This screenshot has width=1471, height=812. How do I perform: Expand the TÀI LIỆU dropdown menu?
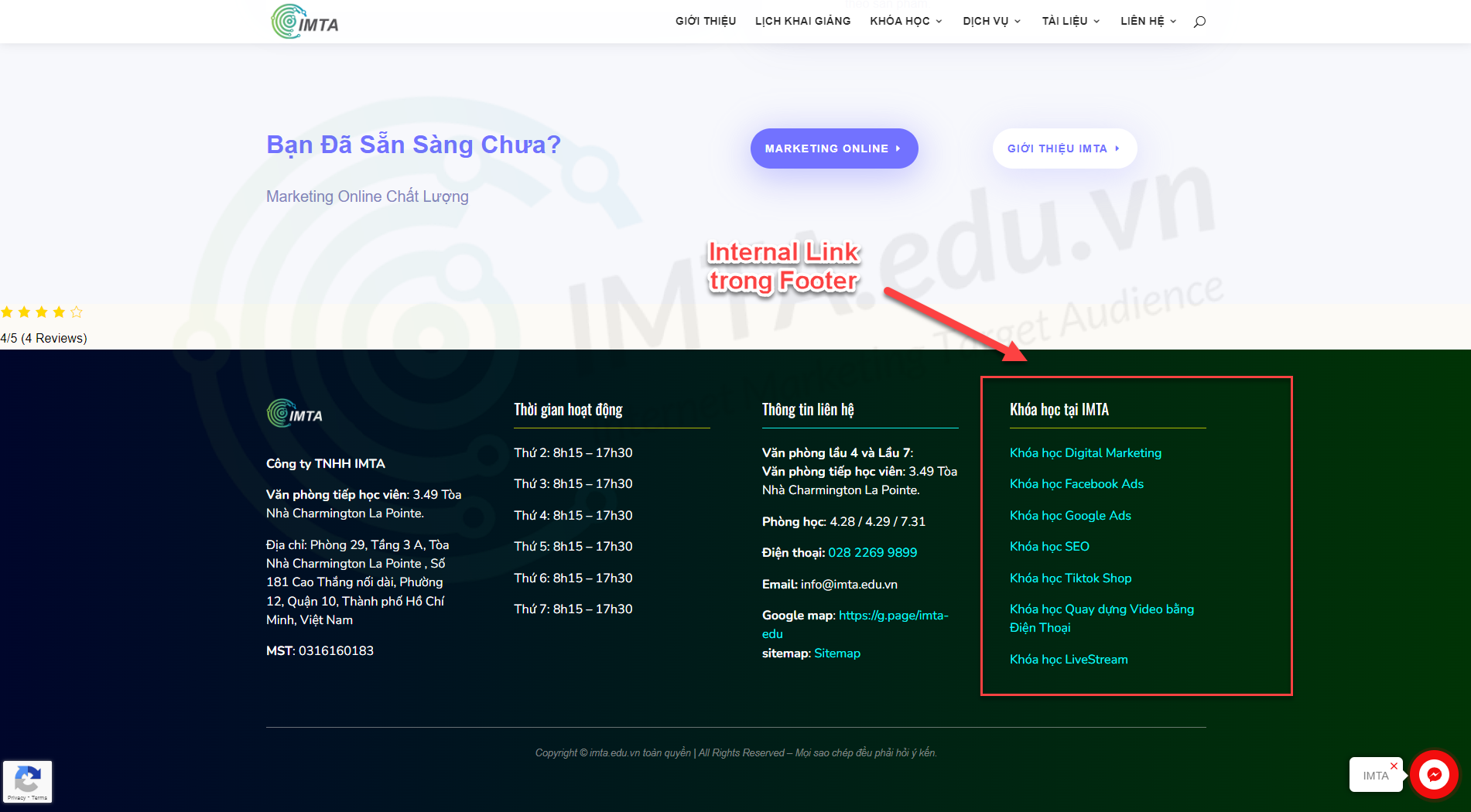point(1071,21)
